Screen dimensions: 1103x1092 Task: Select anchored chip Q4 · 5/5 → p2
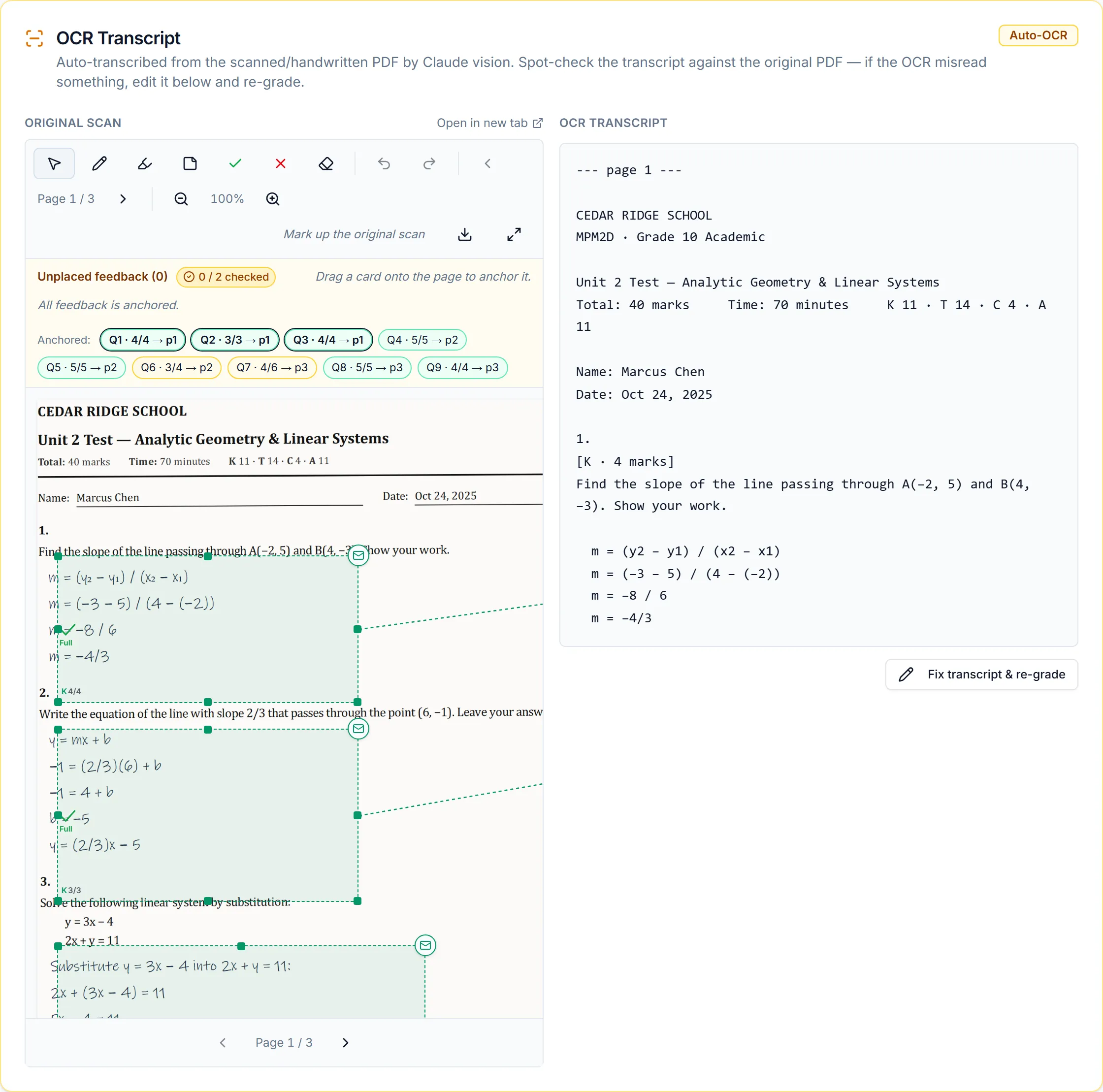[422, 340]
